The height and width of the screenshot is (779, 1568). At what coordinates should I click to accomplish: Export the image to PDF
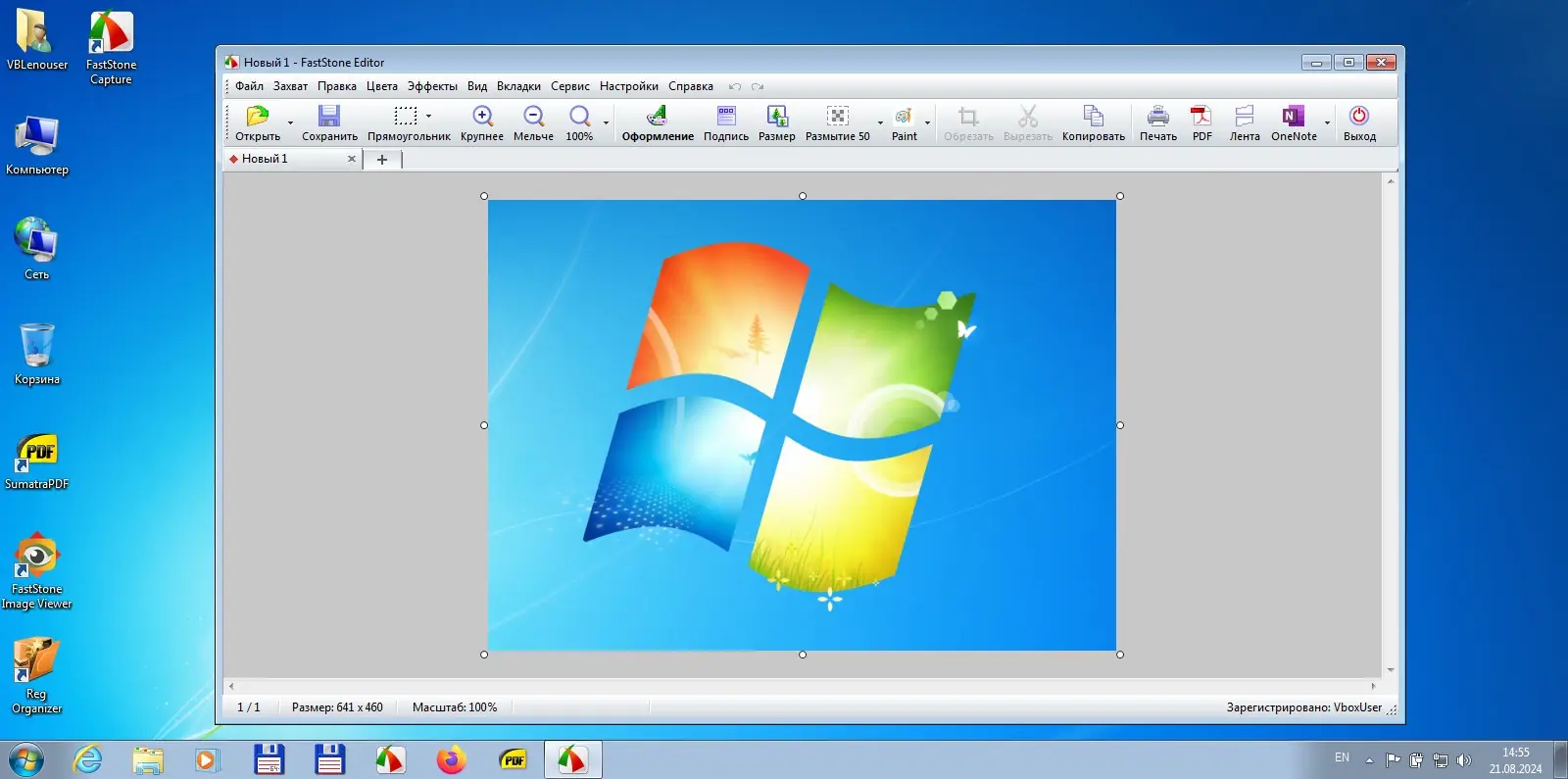(x=1201, y=117)
